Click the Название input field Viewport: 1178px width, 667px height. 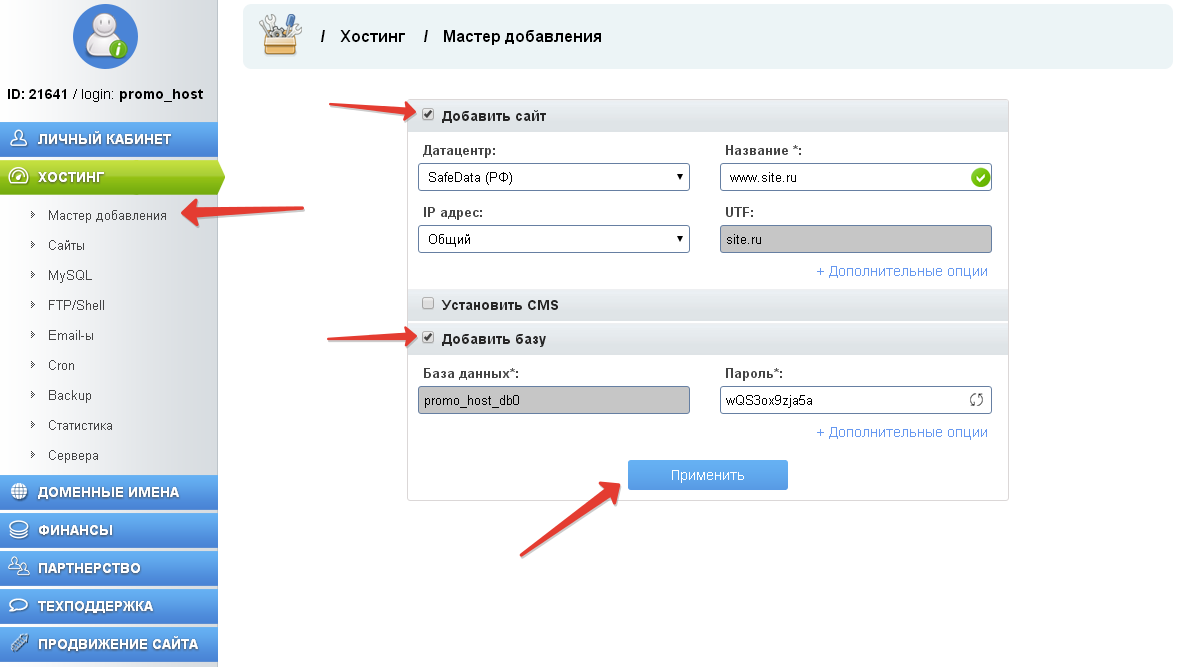843,178
